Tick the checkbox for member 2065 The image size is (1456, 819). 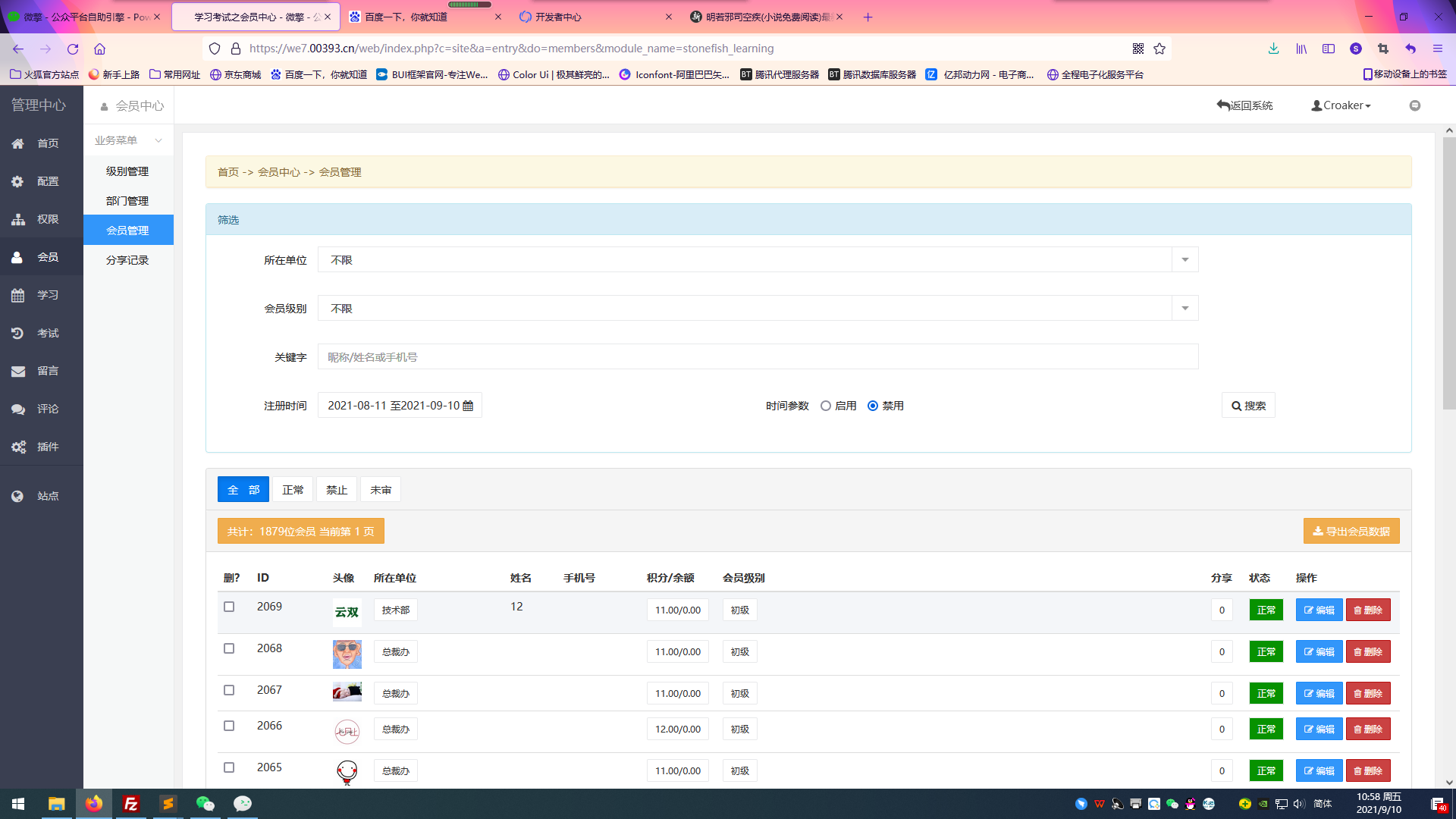click(229, 767)
